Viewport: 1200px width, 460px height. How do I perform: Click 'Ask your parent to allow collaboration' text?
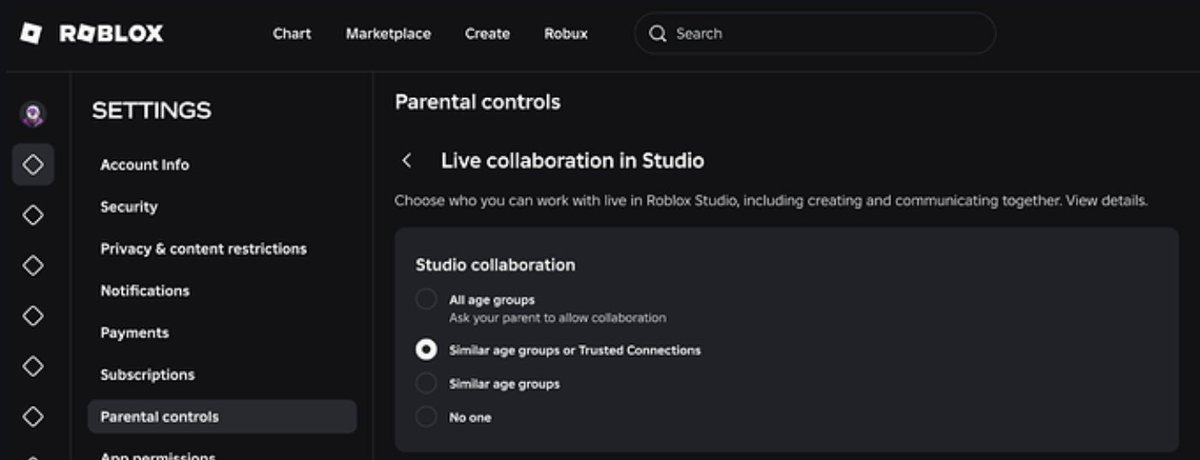coord(558,318)
